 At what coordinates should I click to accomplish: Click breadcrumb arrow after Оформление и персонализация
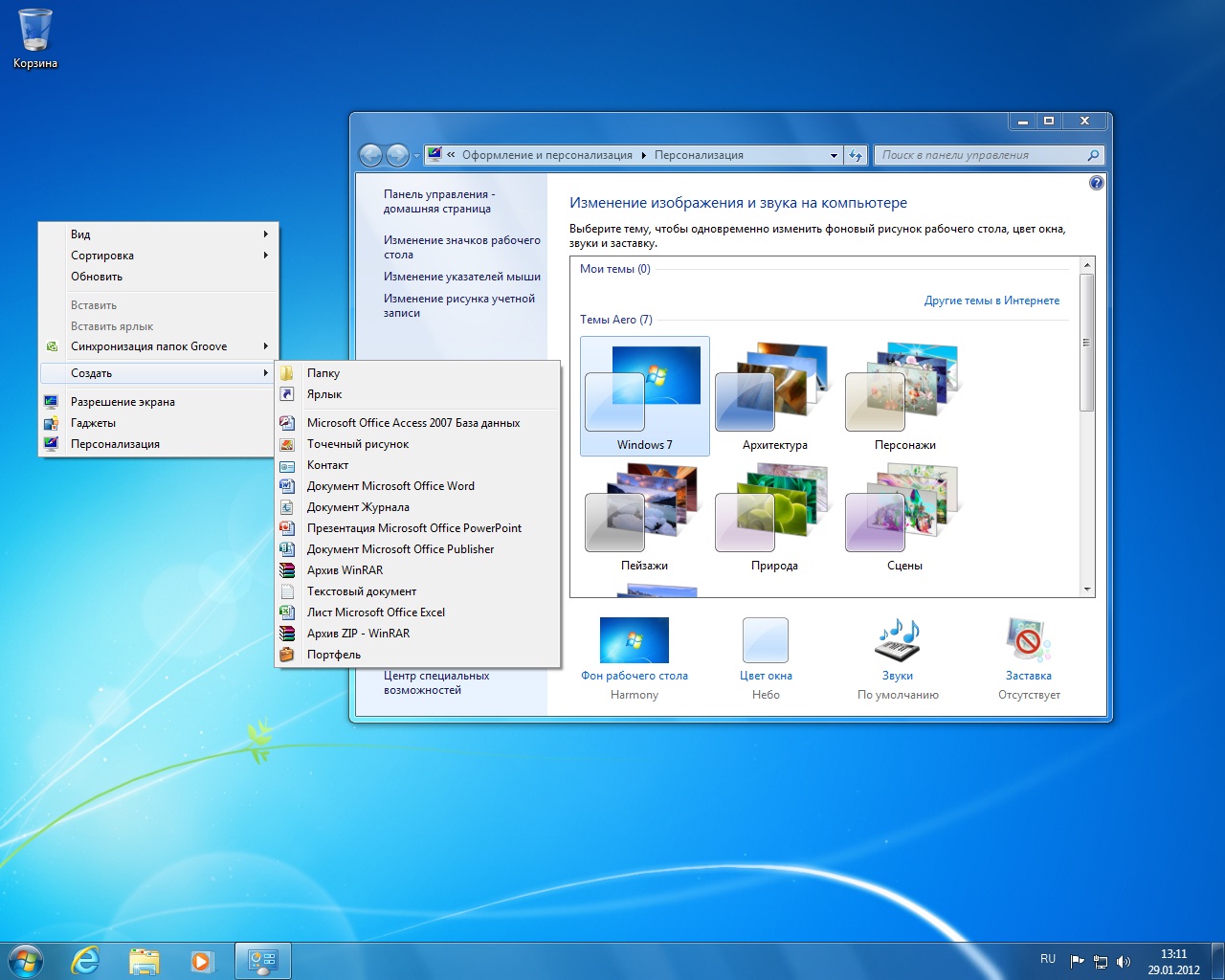[643, 155]
